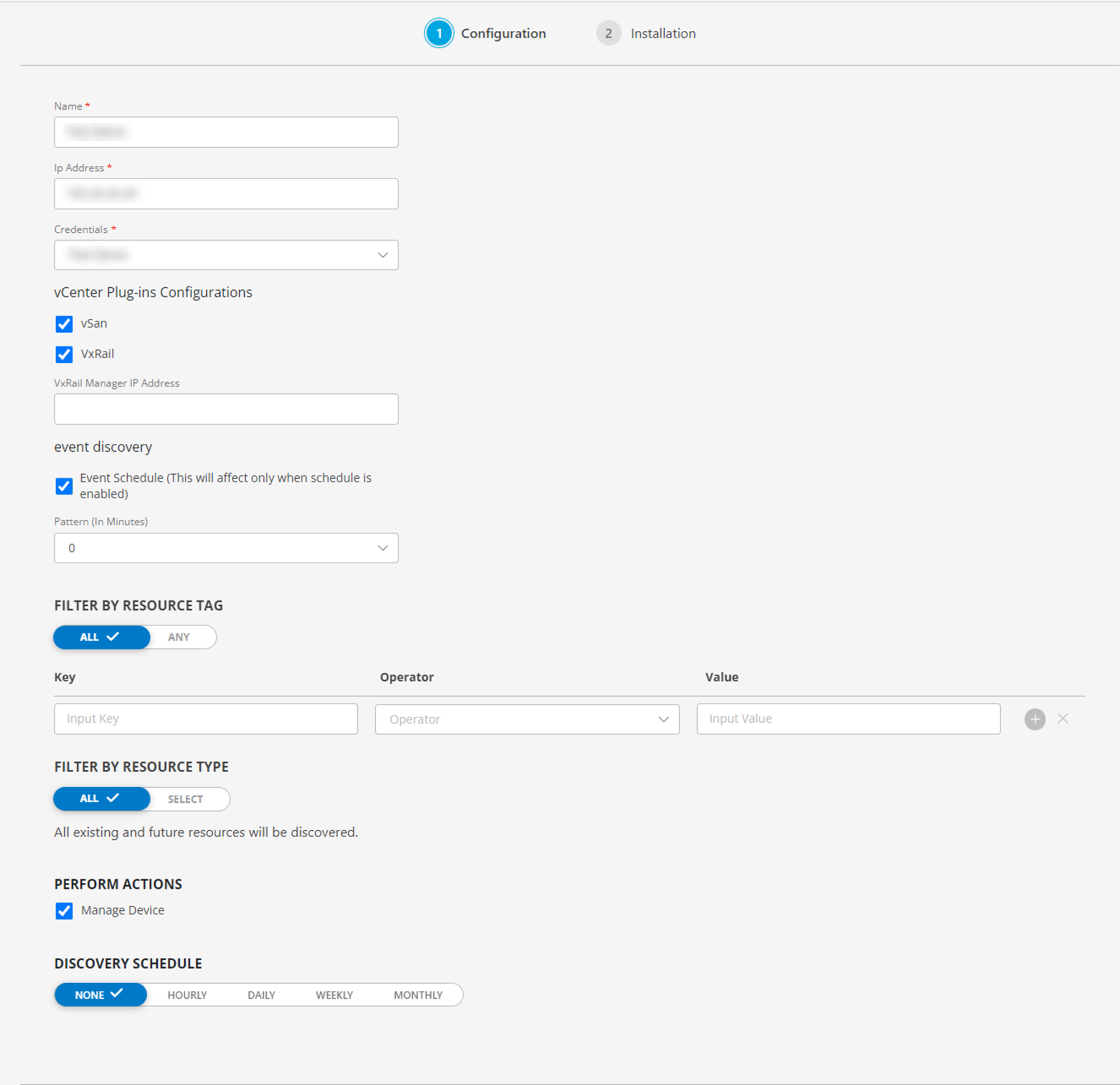Open the Operator dropdown
1120x1085 pixels.
click(526, 719)
